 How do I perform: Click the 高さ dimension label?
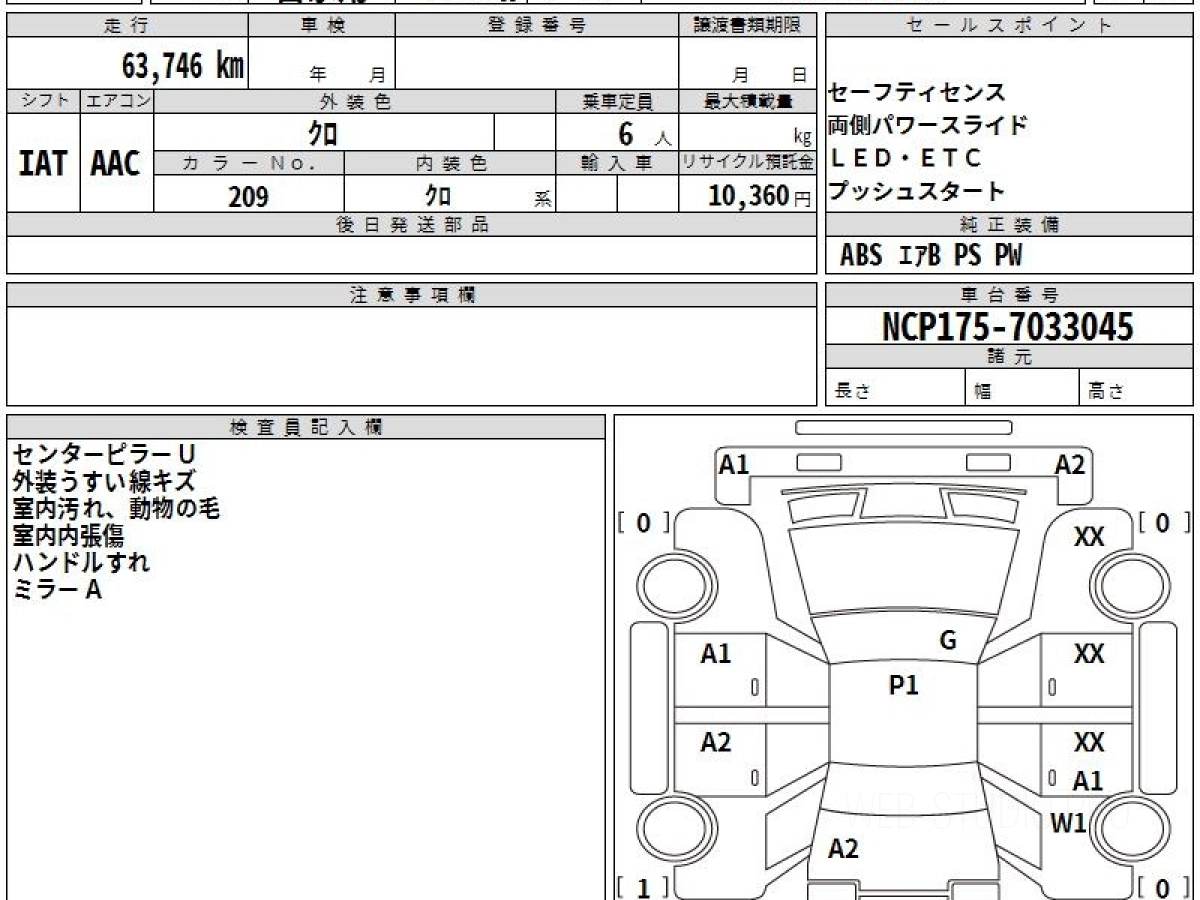(1107, 392)
